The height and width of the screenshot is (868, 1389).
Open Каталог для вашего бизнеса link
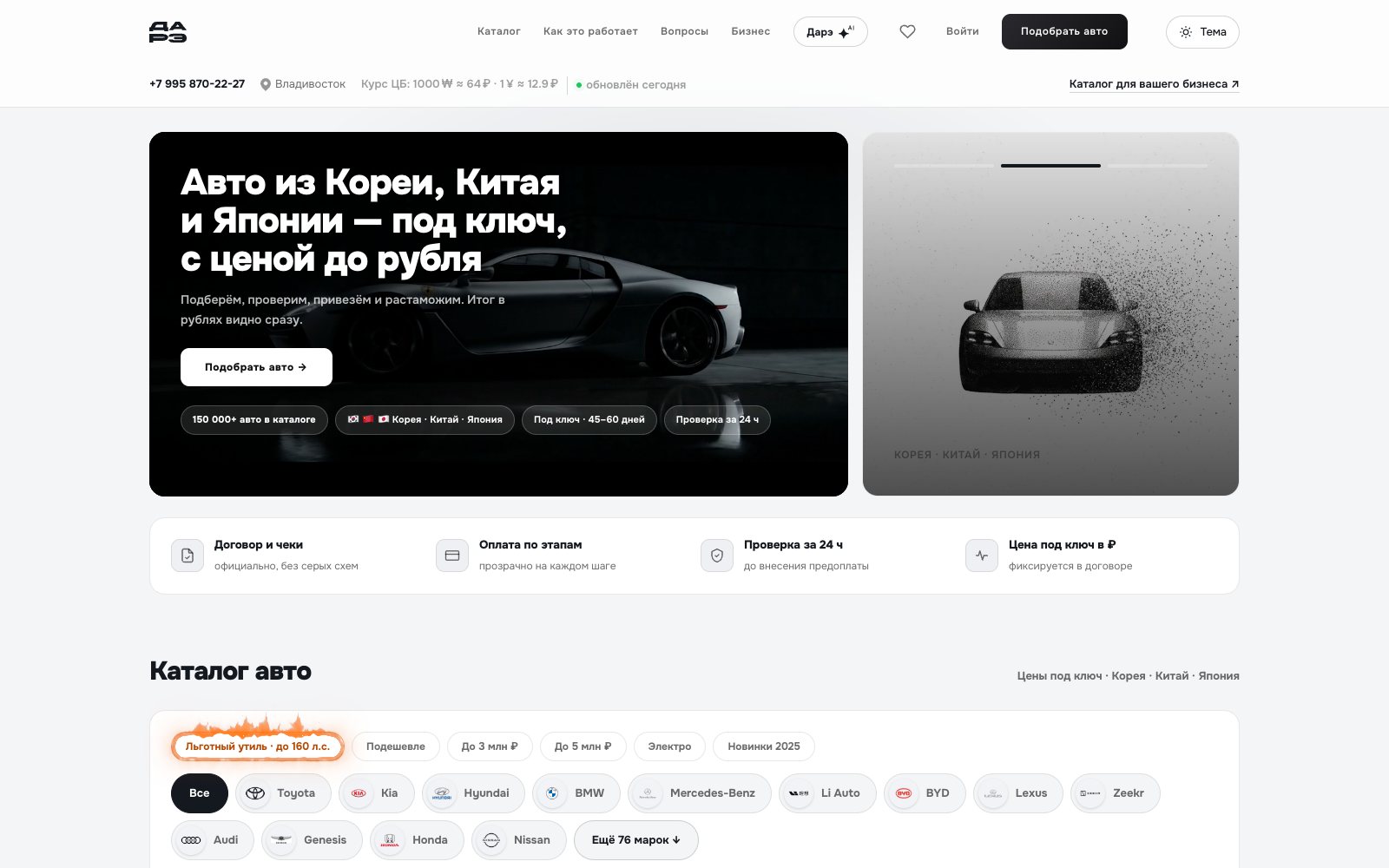1154,84
